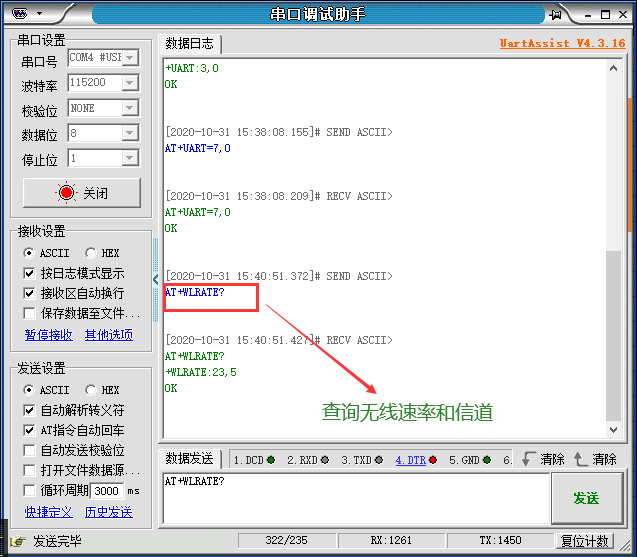Viewport: 637px width, 557px height.
Task: Click the 15:40:51.372 SEND ASCII timestamp line
Action: pyautogui.click(x=279, y=276)
